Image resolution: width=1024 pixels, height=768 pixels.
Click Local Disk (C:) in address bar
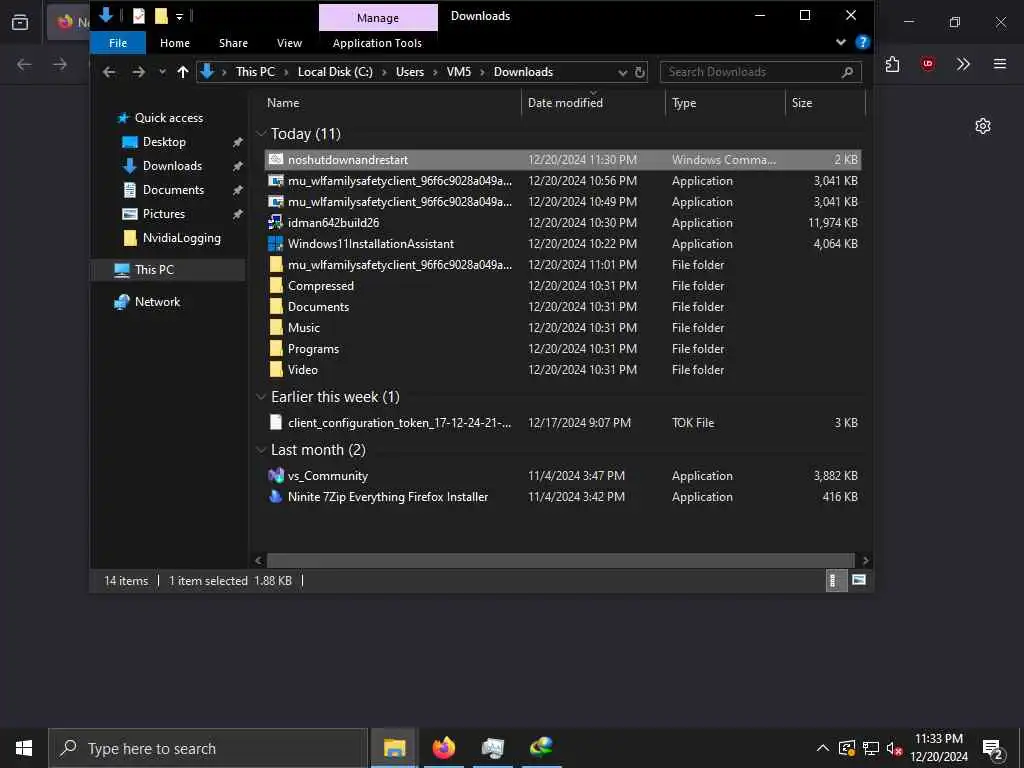pos(335,72)
